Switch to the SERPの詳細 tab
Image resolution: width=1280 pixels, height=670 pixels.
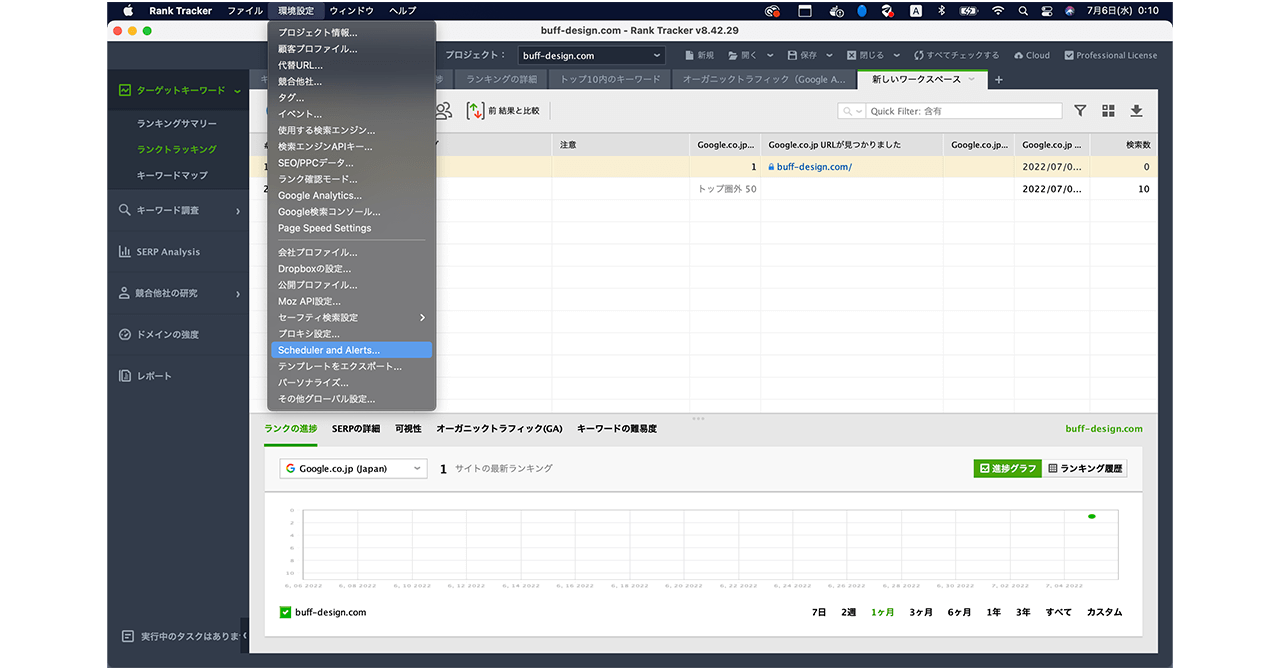coord(356,429)
